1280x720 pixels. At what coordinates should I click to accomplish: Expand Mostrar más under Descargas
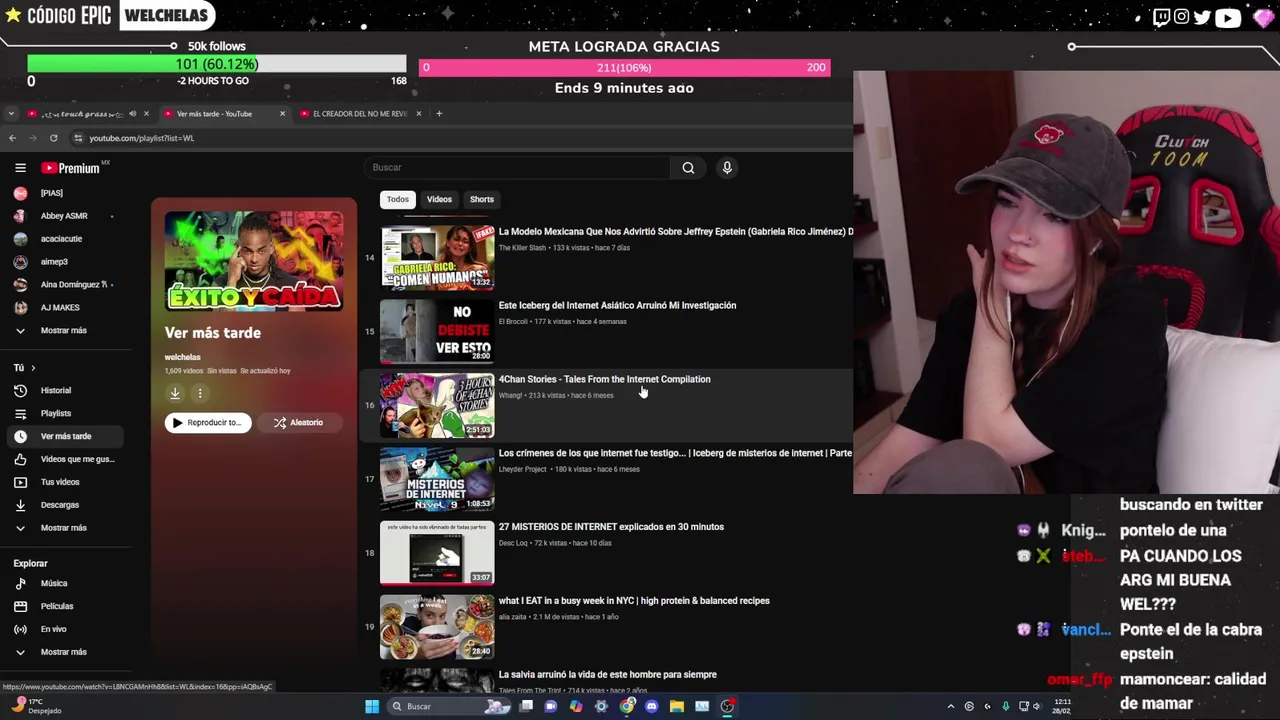(66, 528)
